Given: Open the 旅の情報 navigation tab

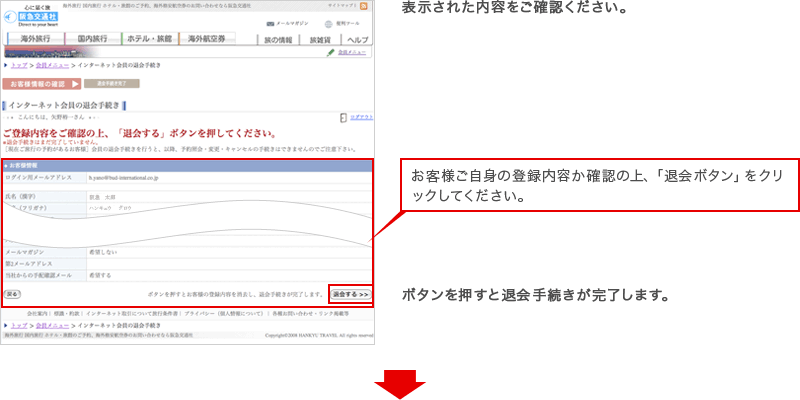Looking at the screenshot, I should [278, 40].
